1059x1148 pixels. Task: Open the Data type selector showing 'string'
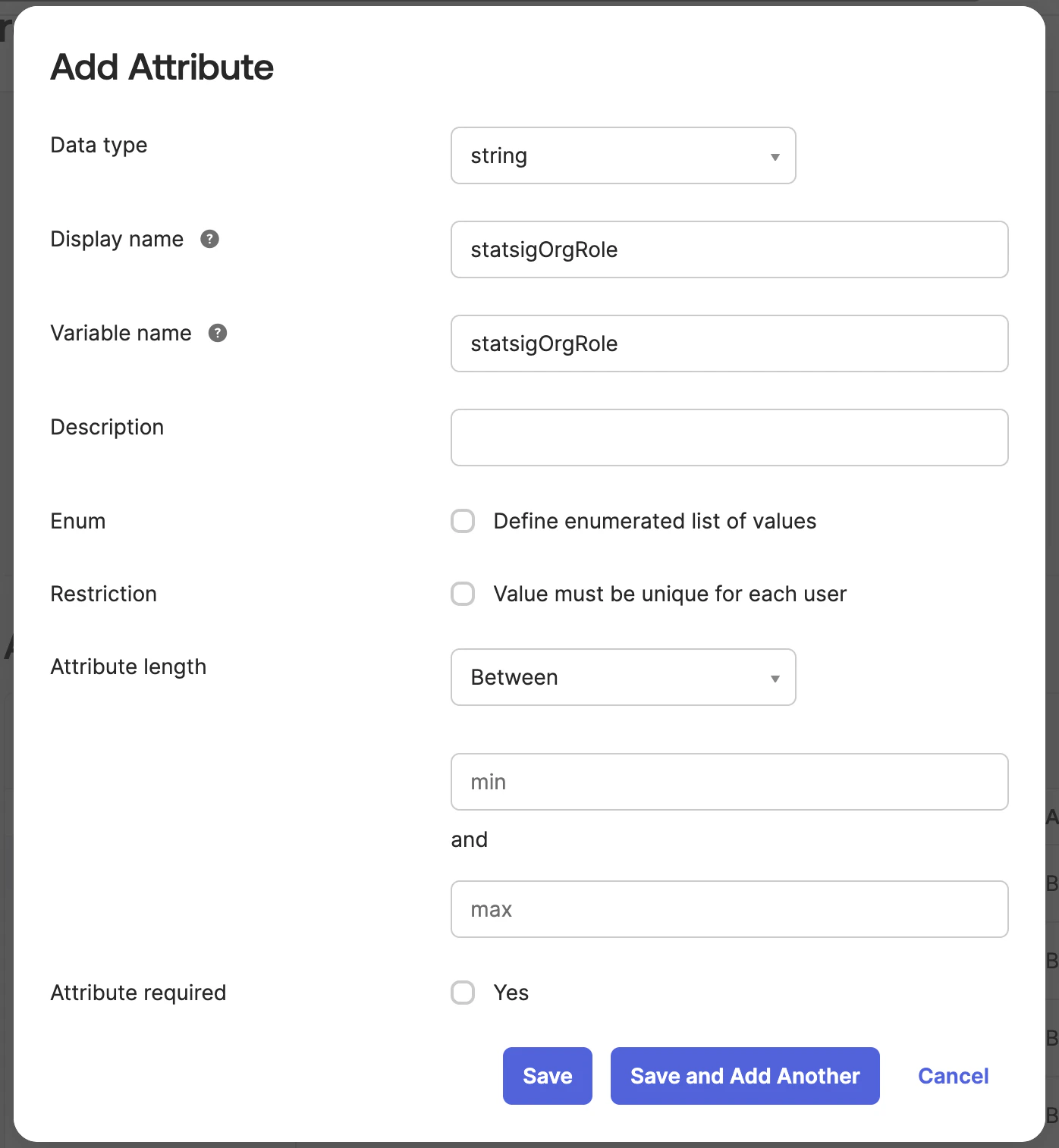(623, 155)
